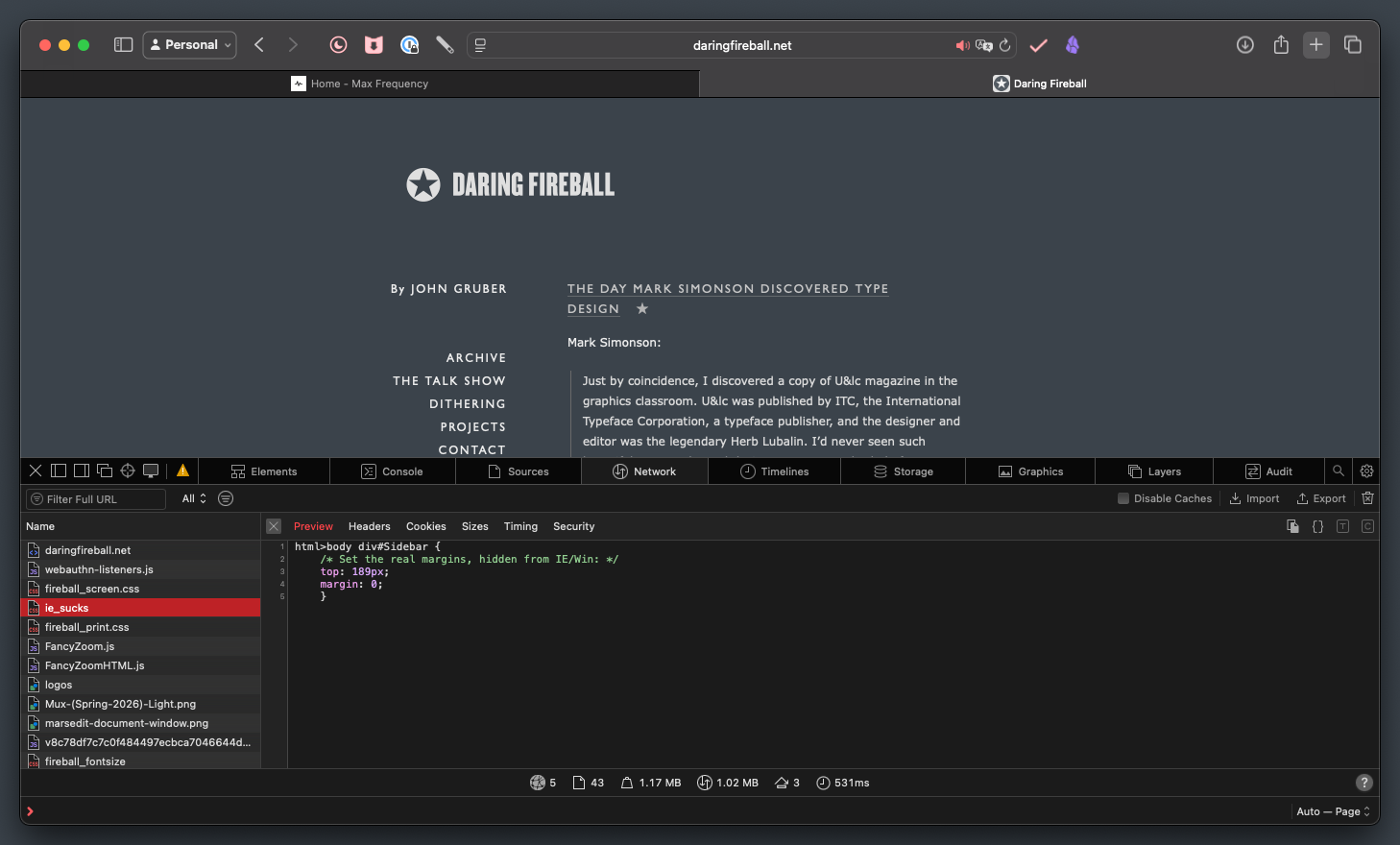Toggle the Safari sidebar button
The image size is (1400, 845).
coord(123,45)
